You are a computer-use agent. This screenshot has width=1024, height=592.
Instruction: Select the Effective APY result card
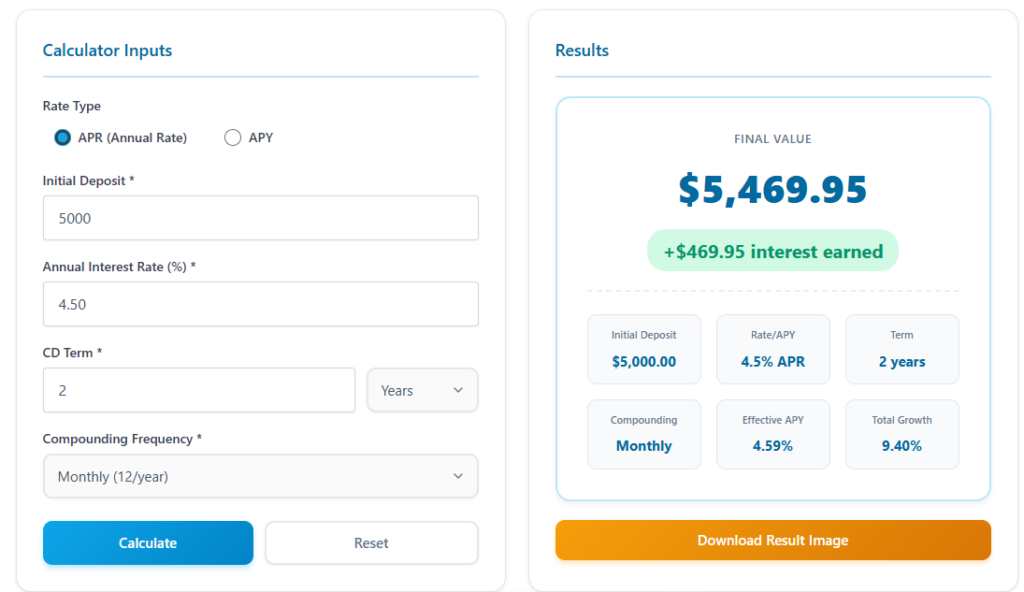coord(773,434)
